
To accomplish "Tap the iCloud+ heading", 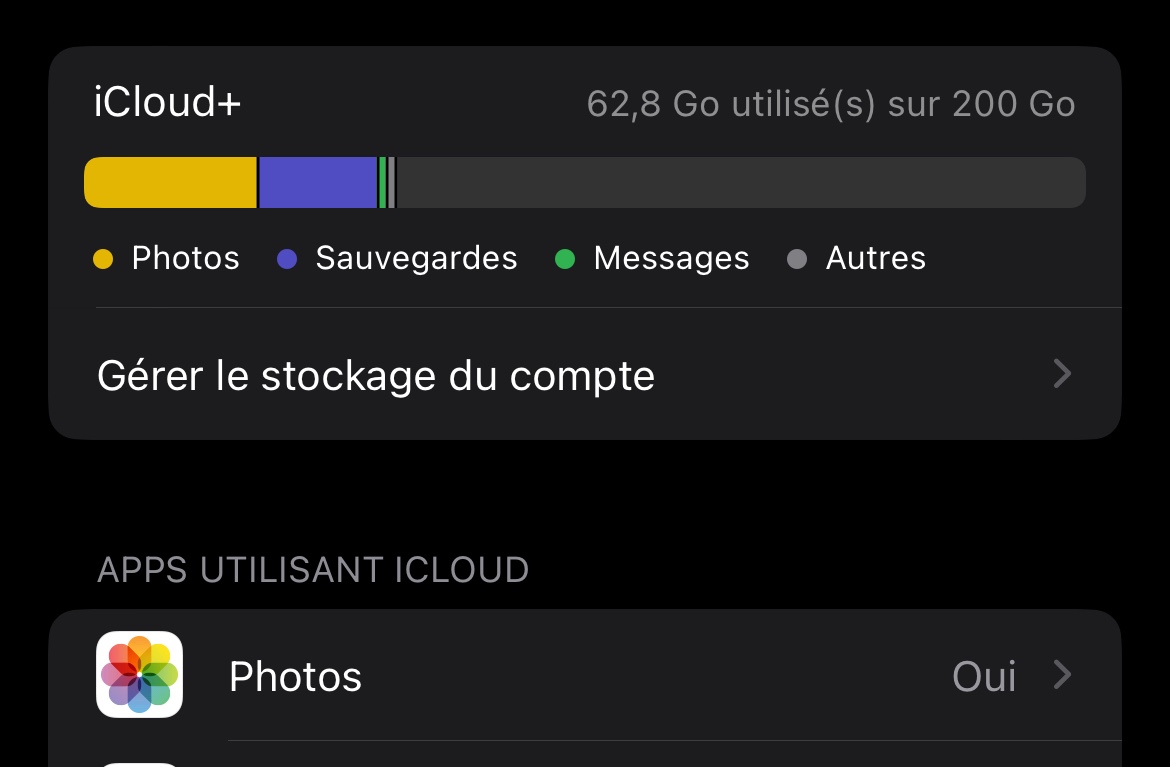I will tap(167, 103).
